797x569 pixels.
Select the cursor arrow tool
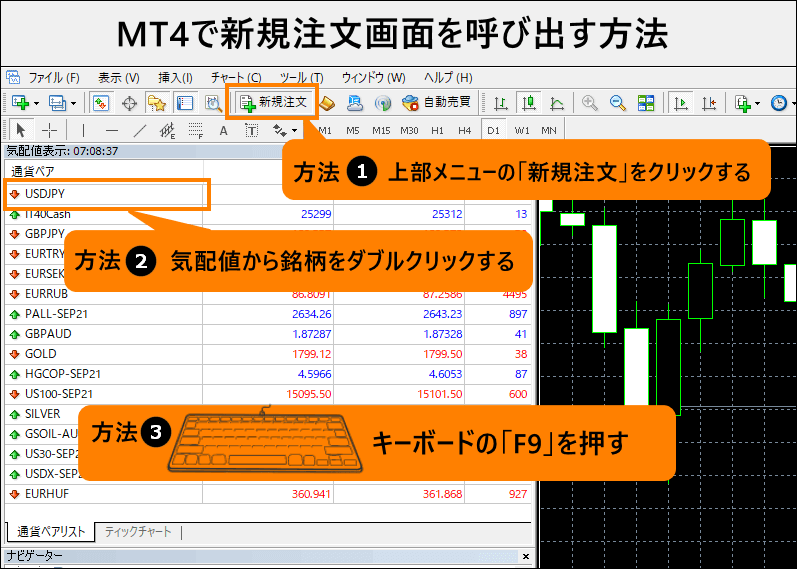20,131
